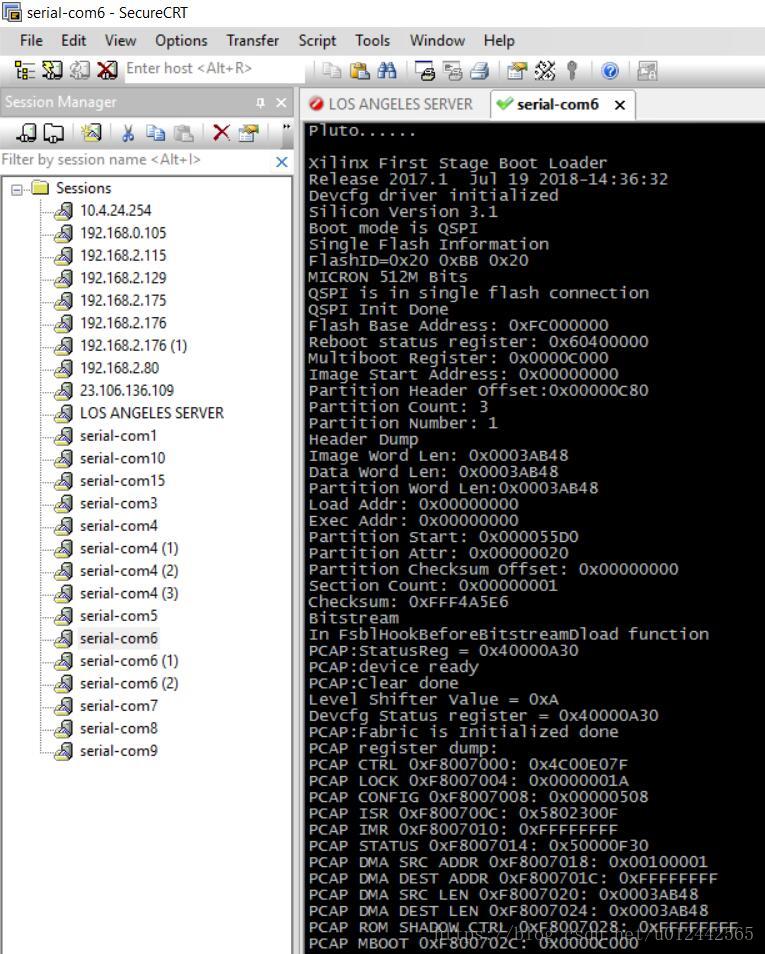Select session serial-com6 (1)
The image size is (765, 954).
coord(129,661)
